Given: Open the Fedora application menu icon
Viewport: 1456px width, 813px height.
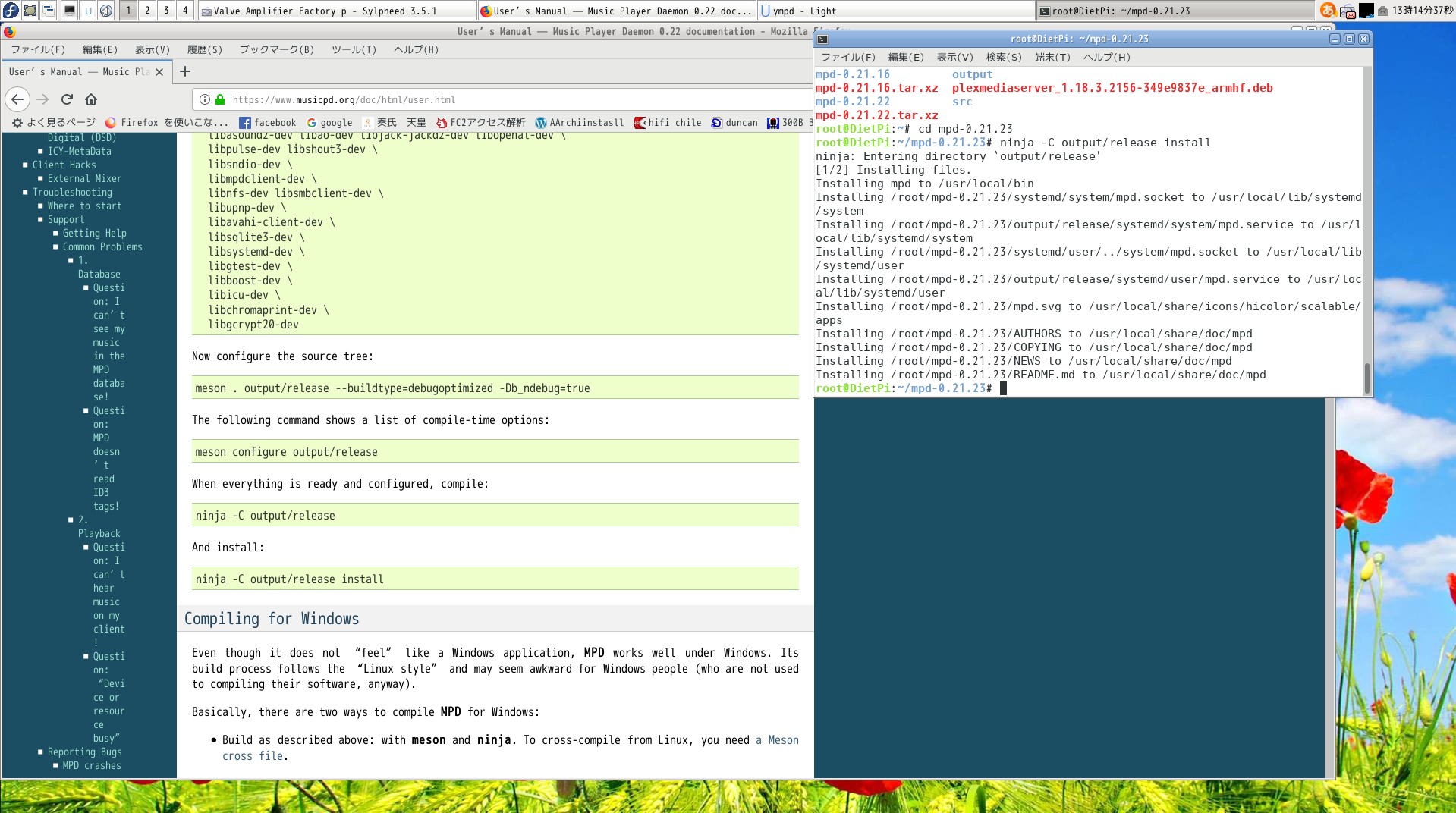Looking at the screenshot, I should [x=11, y=11].
